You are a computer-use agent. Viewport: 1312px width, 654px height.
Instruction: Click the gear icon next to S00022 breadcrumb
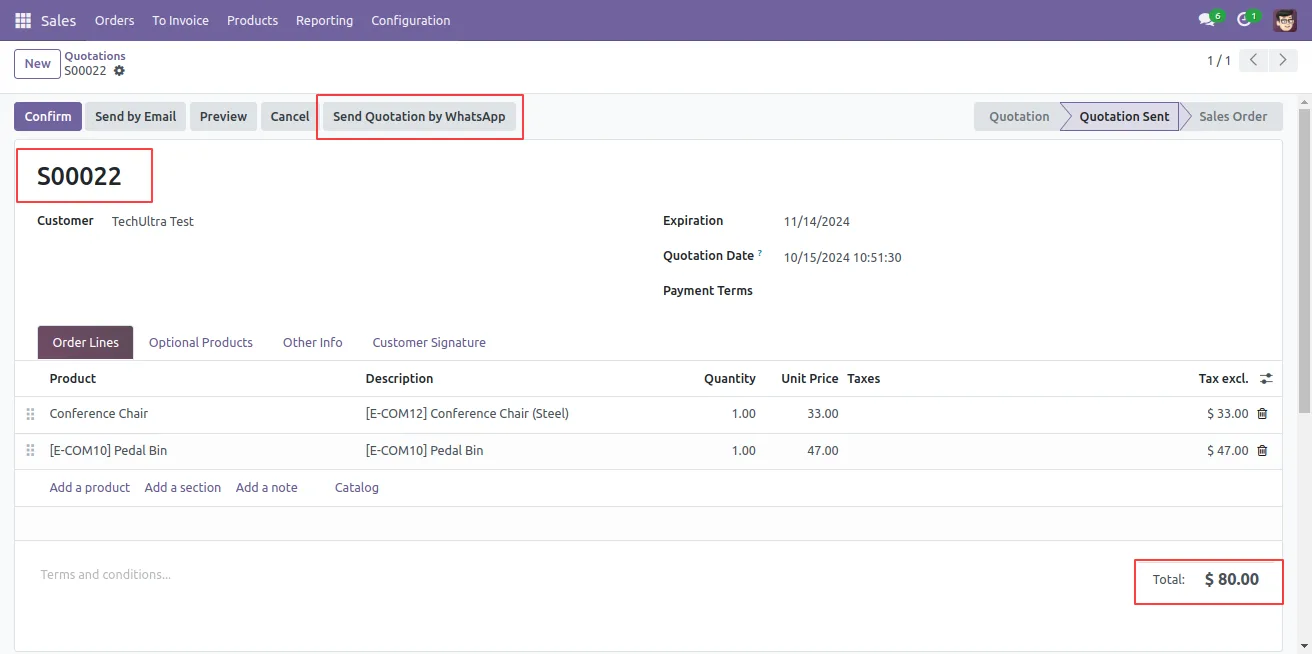[120, 71]
